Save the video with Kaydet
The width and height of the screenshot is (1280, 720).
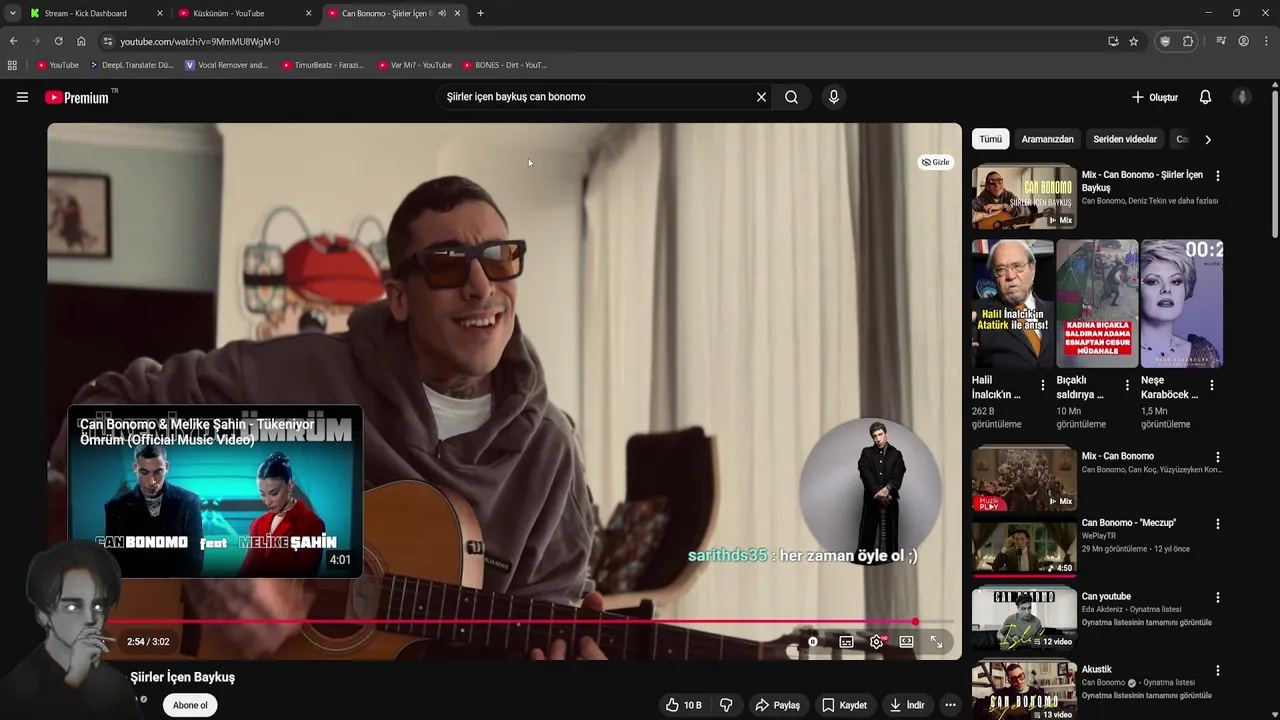(844, 705)
